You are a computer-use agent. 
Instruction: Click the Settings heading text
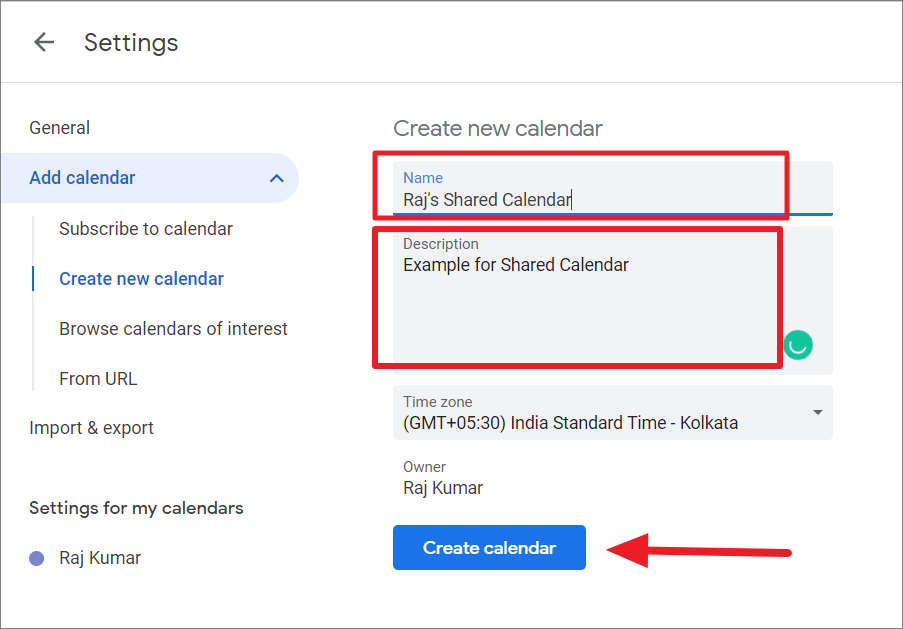tap(131, 42)
